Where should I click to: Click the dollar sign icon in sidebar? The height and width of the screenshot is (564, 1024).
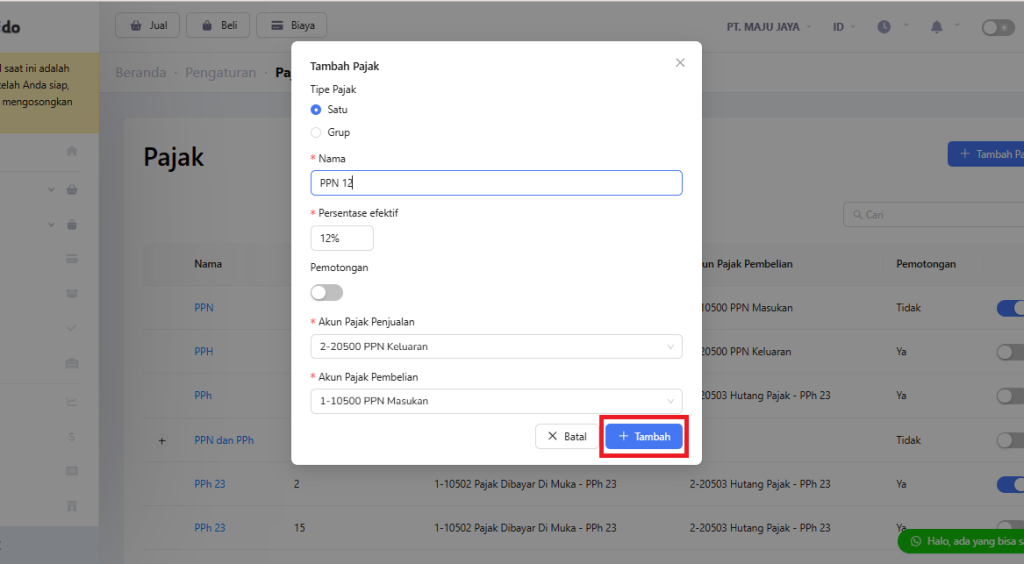point(72,437)
